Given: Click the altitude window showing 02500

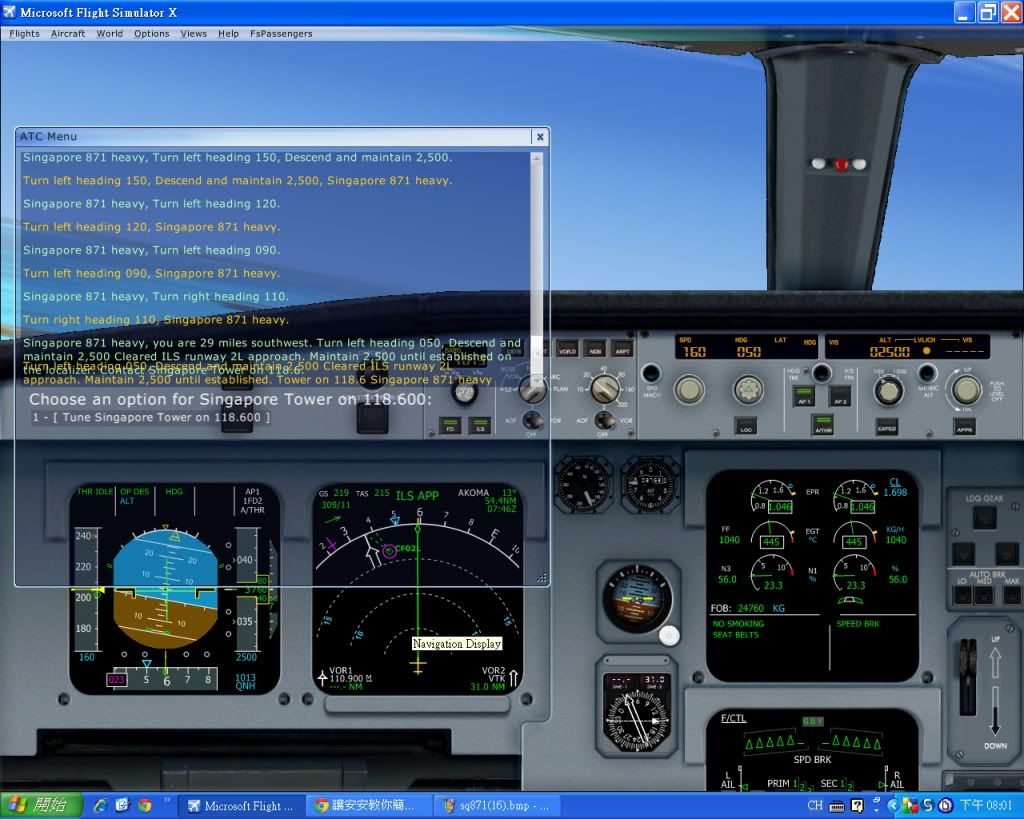Looking at the screenshot, I should [889, 351].
